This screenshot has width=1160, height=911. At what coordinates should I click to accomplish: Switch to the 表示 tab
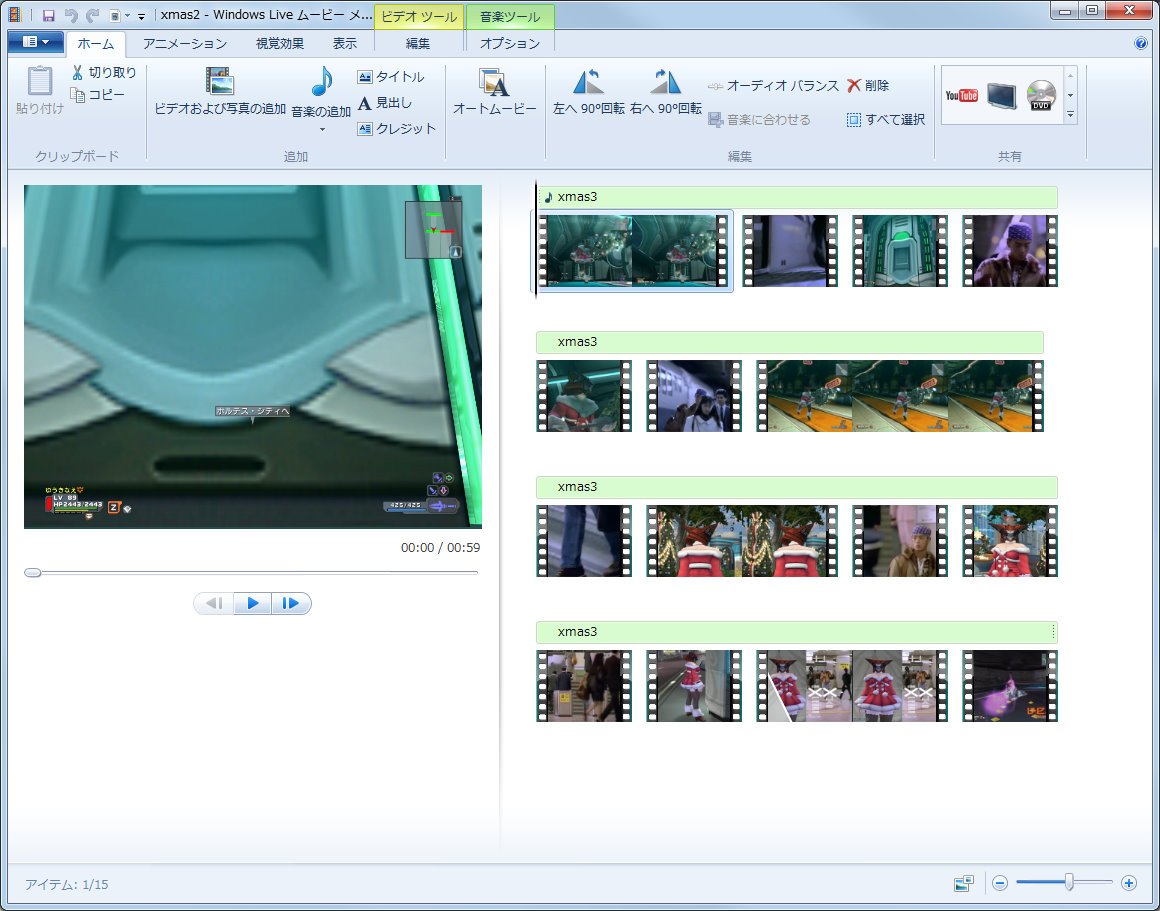(345, 44)
